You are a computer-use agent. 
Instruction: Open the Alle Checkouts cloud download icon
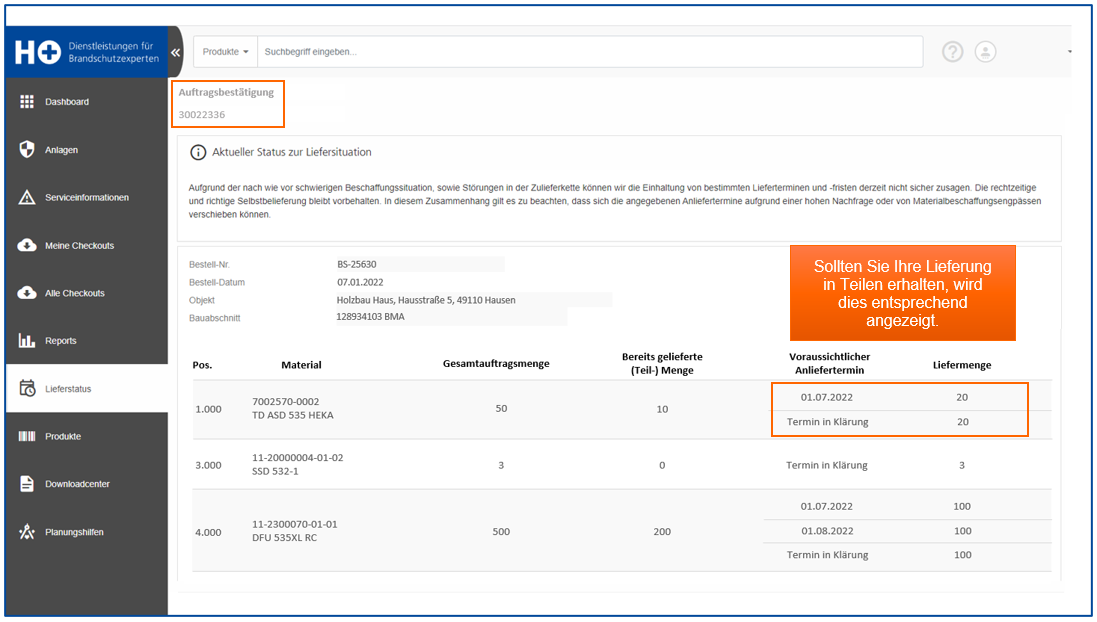point(27,292)
